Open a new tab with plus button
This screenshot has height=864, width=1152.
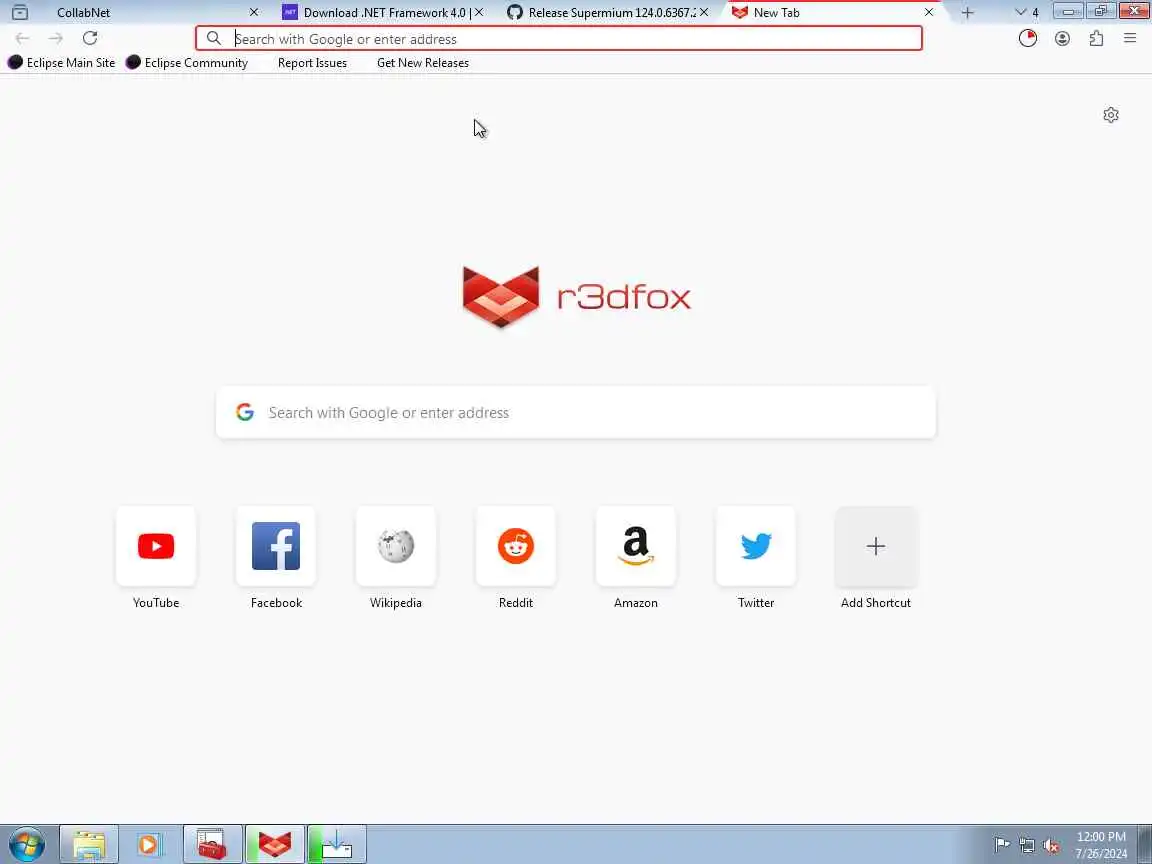click(968, 12)
